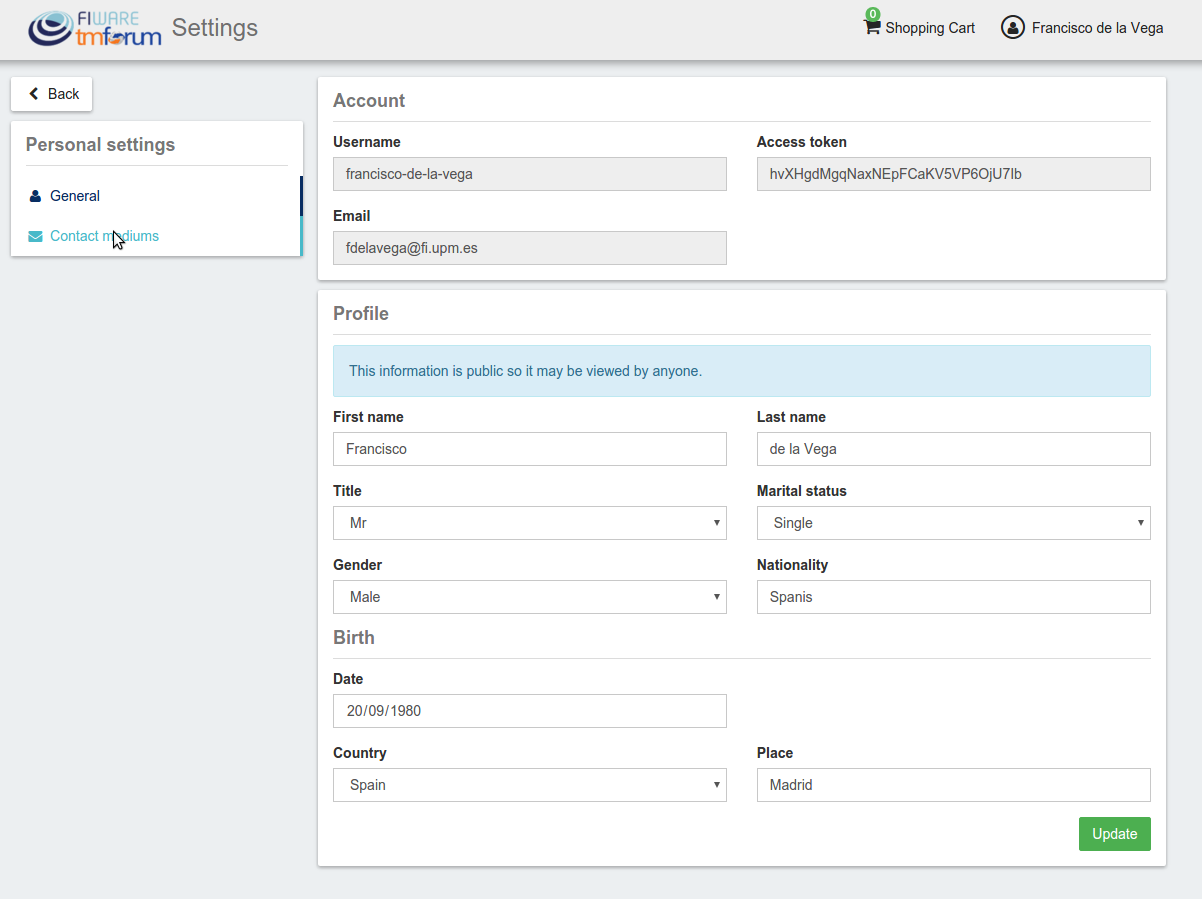The height and width of the screenshot is (899, 1202).
Task: Click the public information notice text
Action: (526, 371)
